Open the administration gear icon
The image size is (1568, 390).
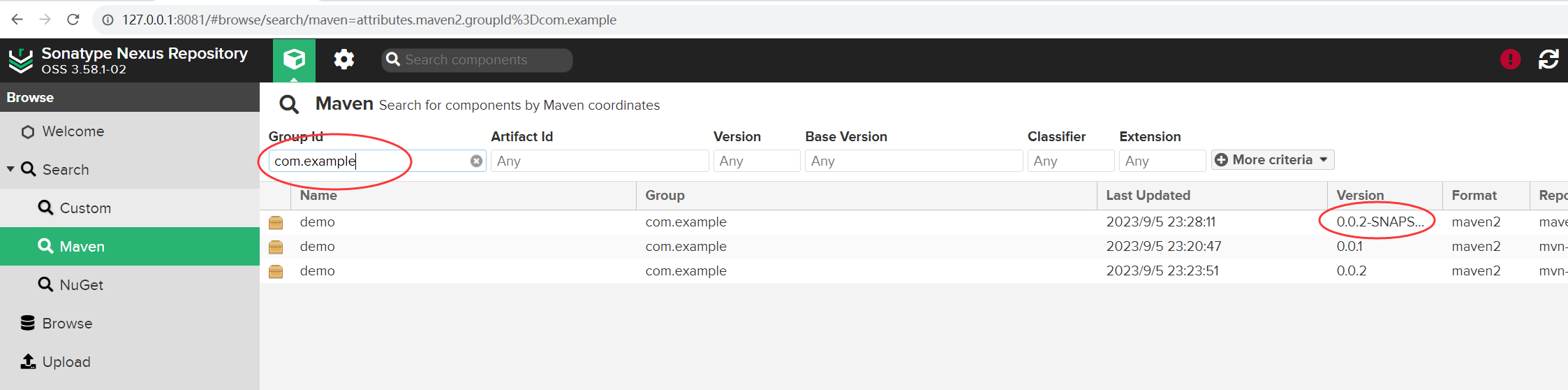(343, 59)
